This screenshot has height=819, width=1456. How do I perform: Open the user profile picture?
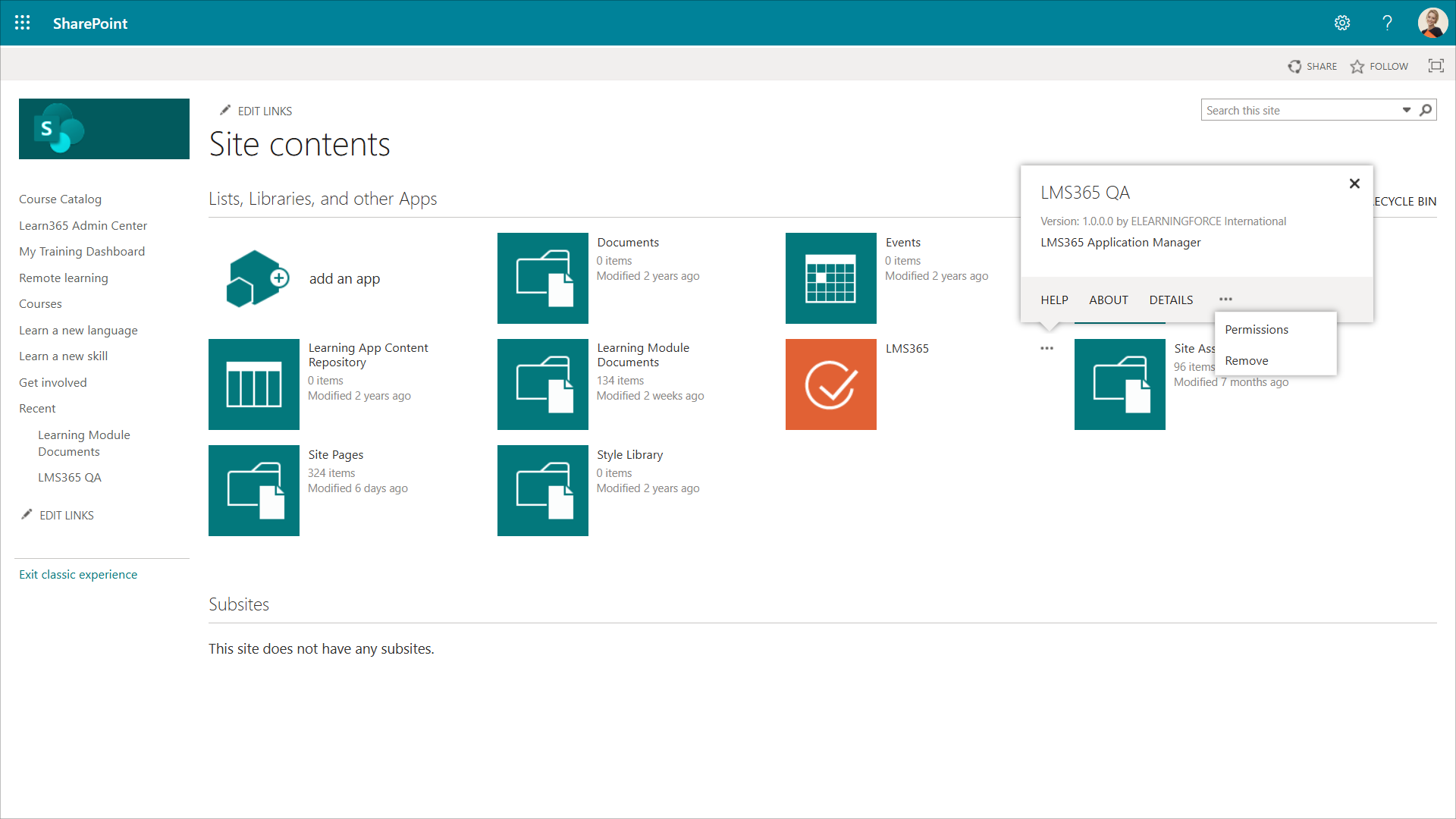tap(1432, 23)
